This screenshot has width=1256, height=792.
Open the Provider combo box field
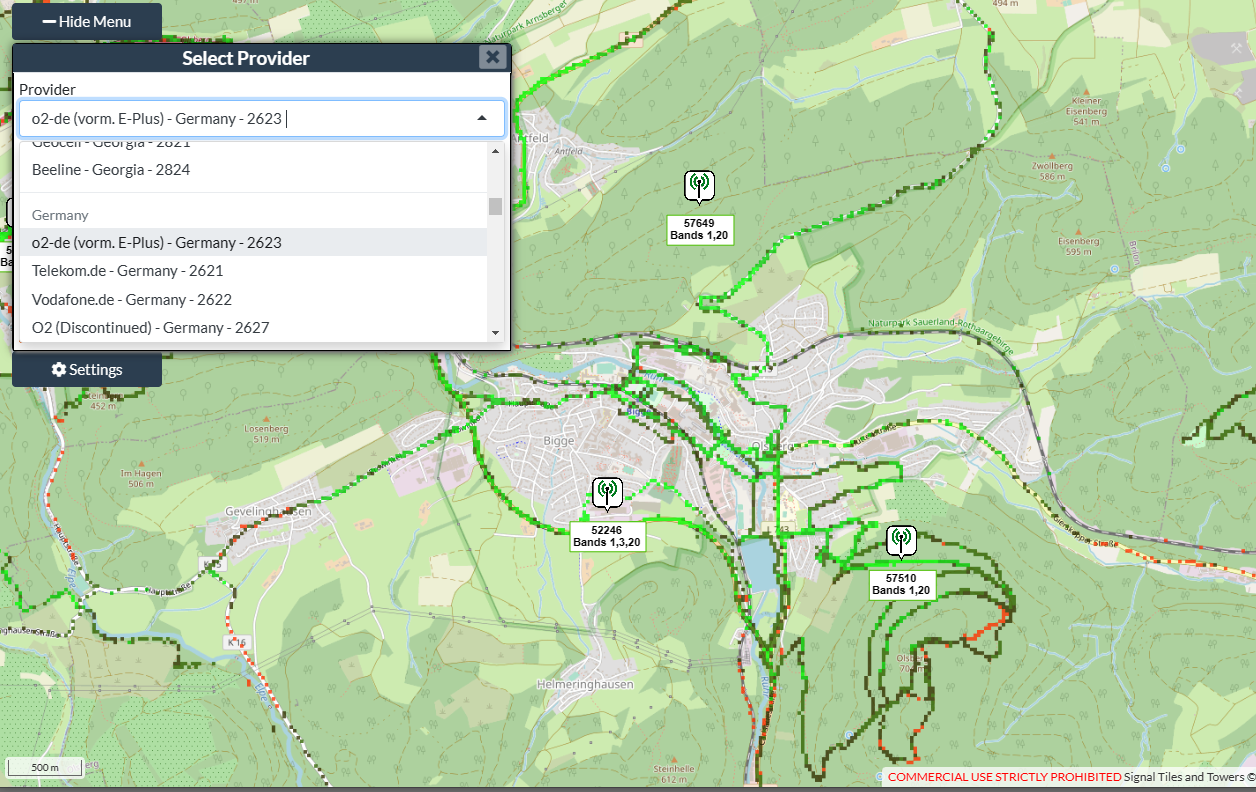point(261,118)
